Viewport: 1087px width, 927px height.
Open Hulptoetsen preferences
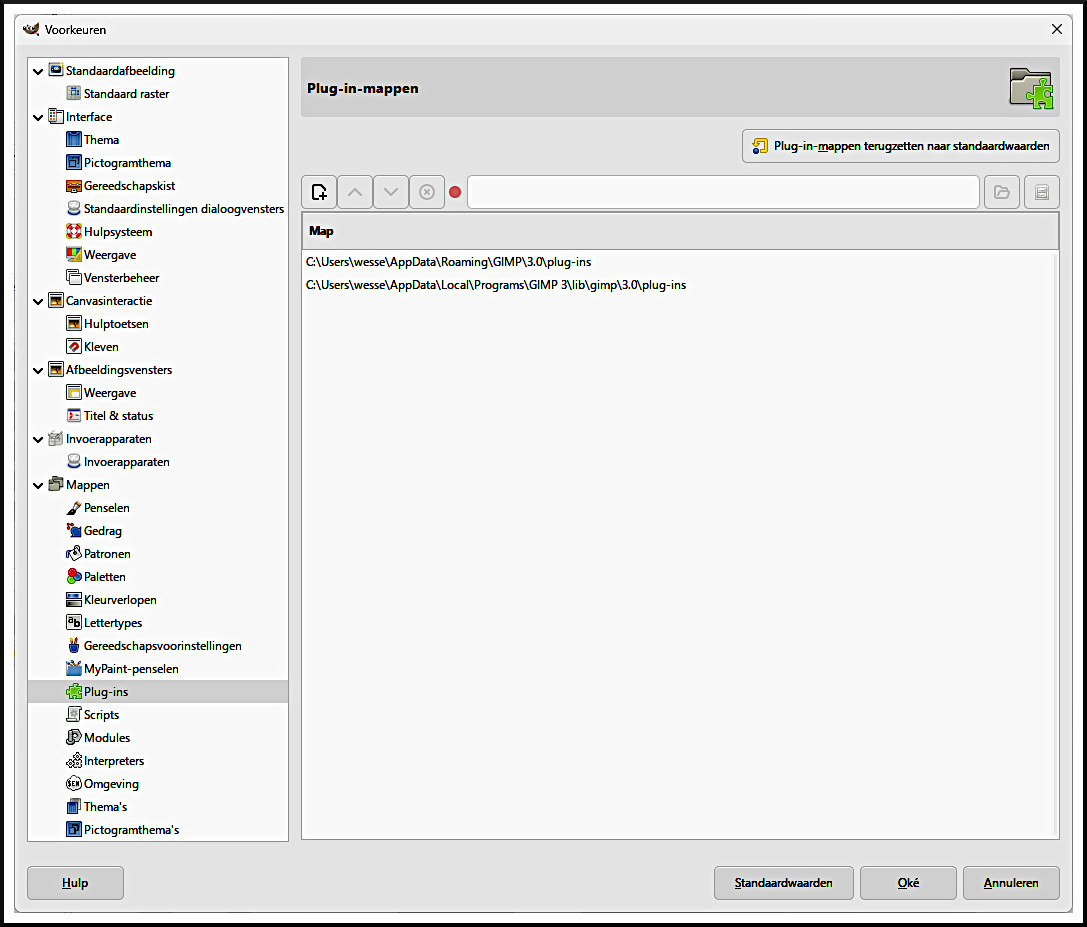[x=116, y=324]
